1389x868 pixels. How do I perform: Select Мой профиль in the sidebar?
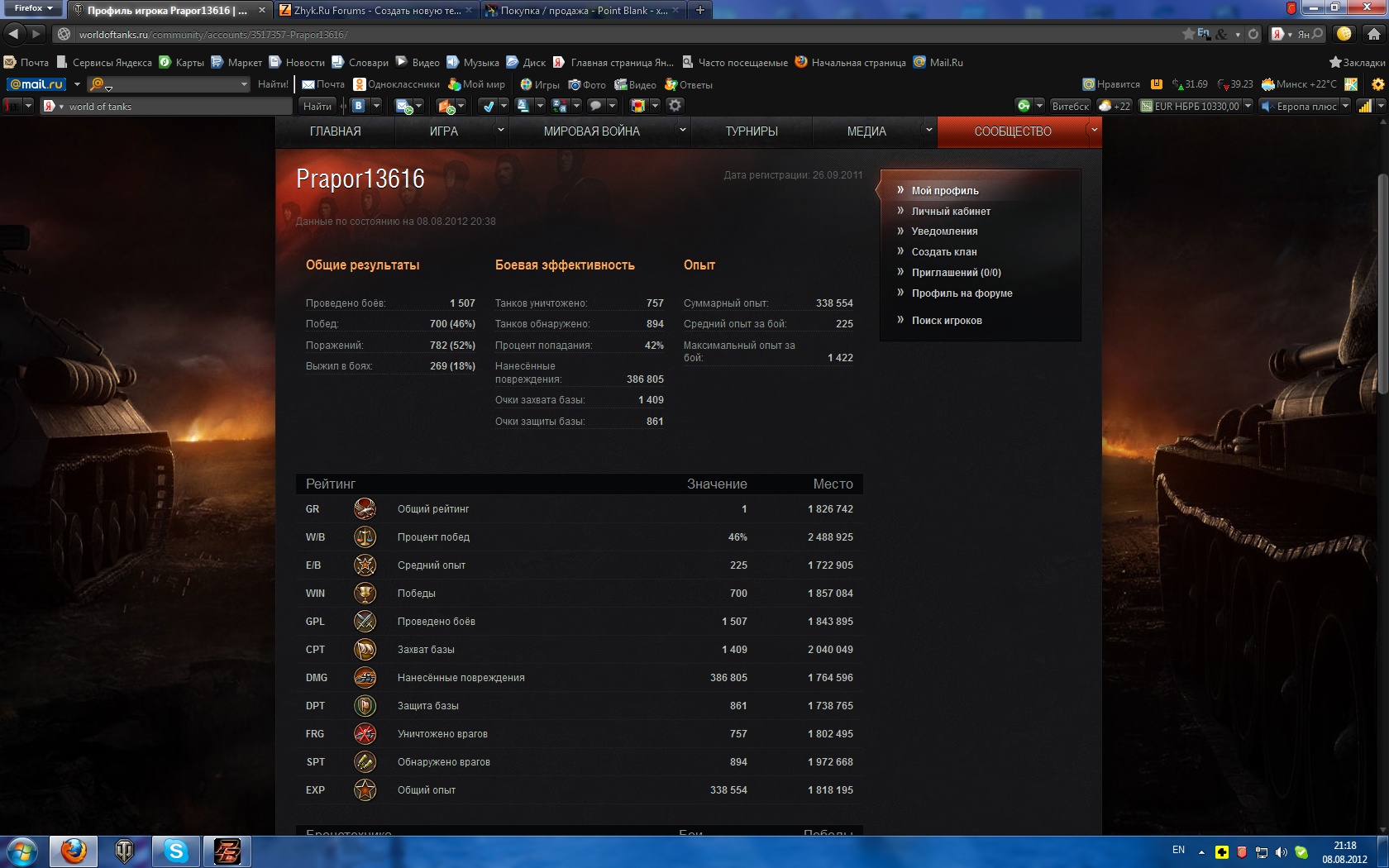tap(945, 190)
